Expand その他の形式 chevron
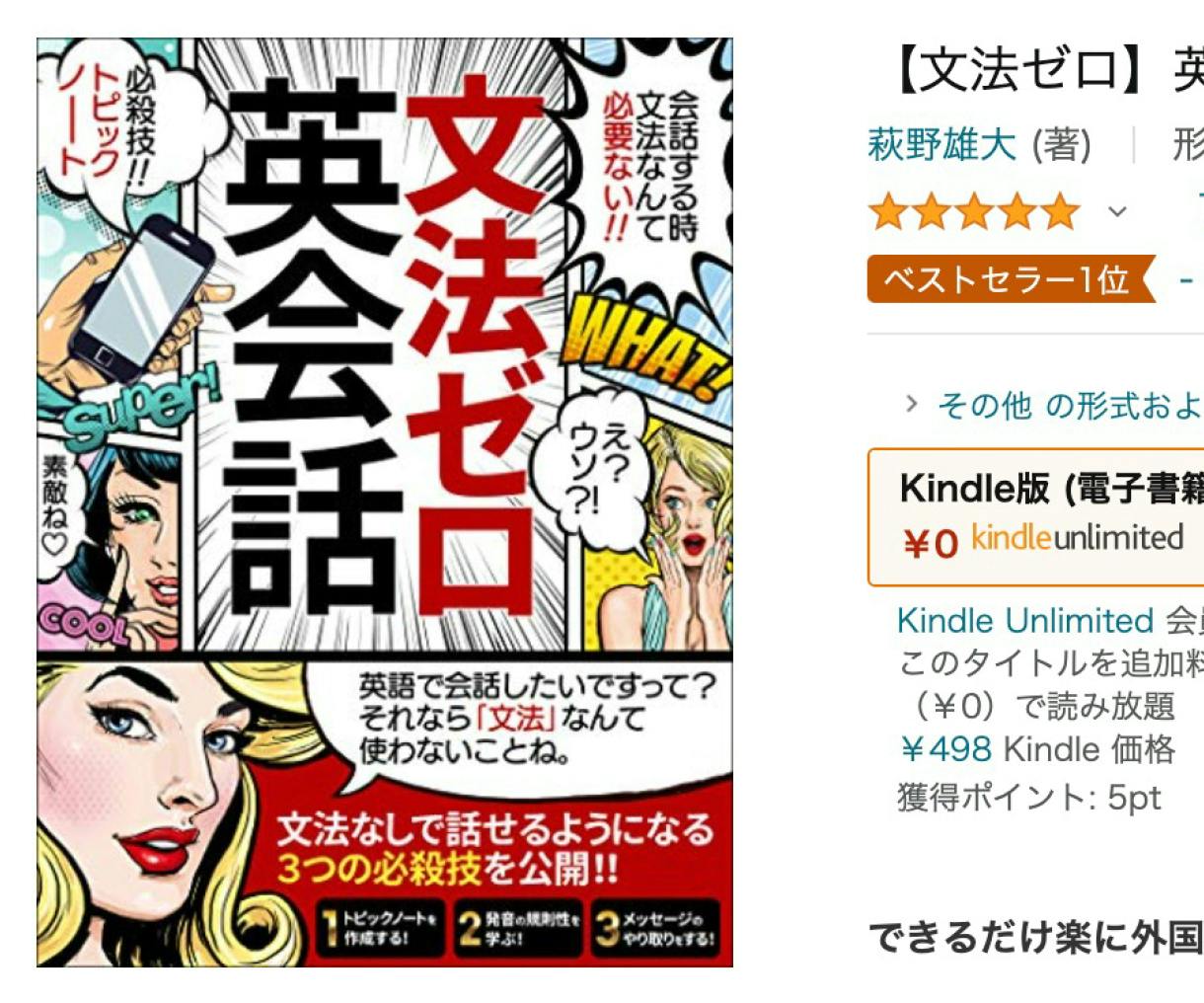The image size is (1204, 1003). 912,403
